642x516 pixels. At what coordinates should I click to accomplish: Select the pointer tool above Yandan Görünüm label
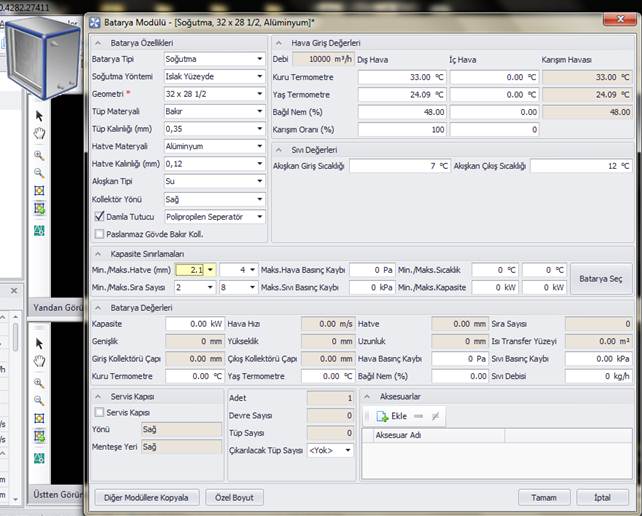coord(40,116)
